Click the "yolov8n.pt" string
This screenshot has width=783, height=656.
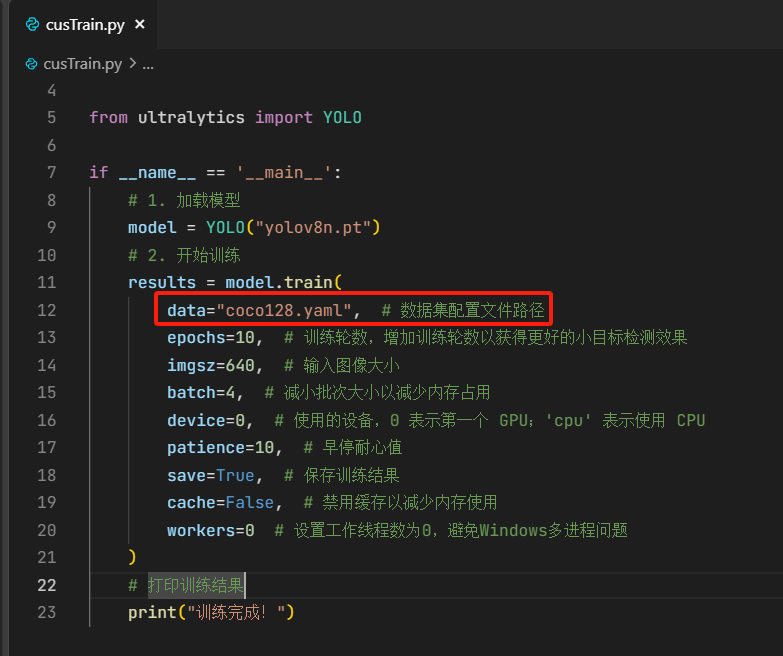313,228
